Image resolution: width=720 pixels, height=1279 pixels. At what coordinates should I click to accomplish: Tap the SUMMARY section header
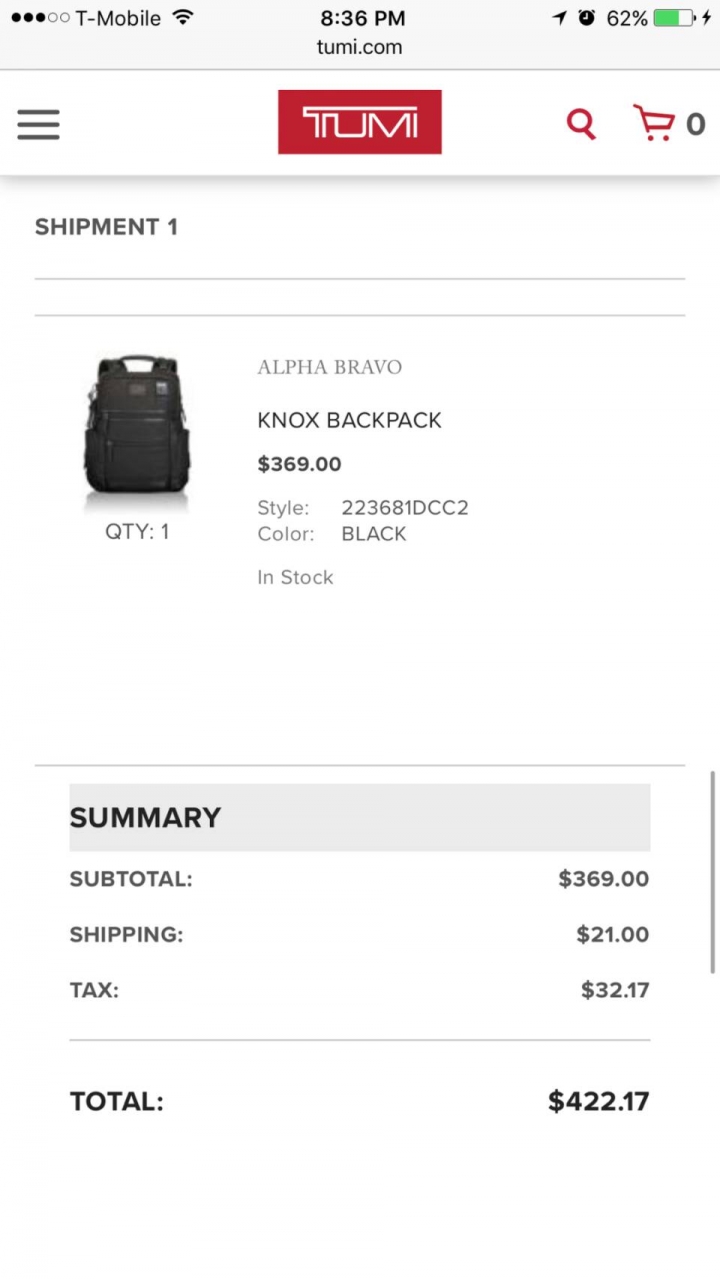[x=360, y=817]
